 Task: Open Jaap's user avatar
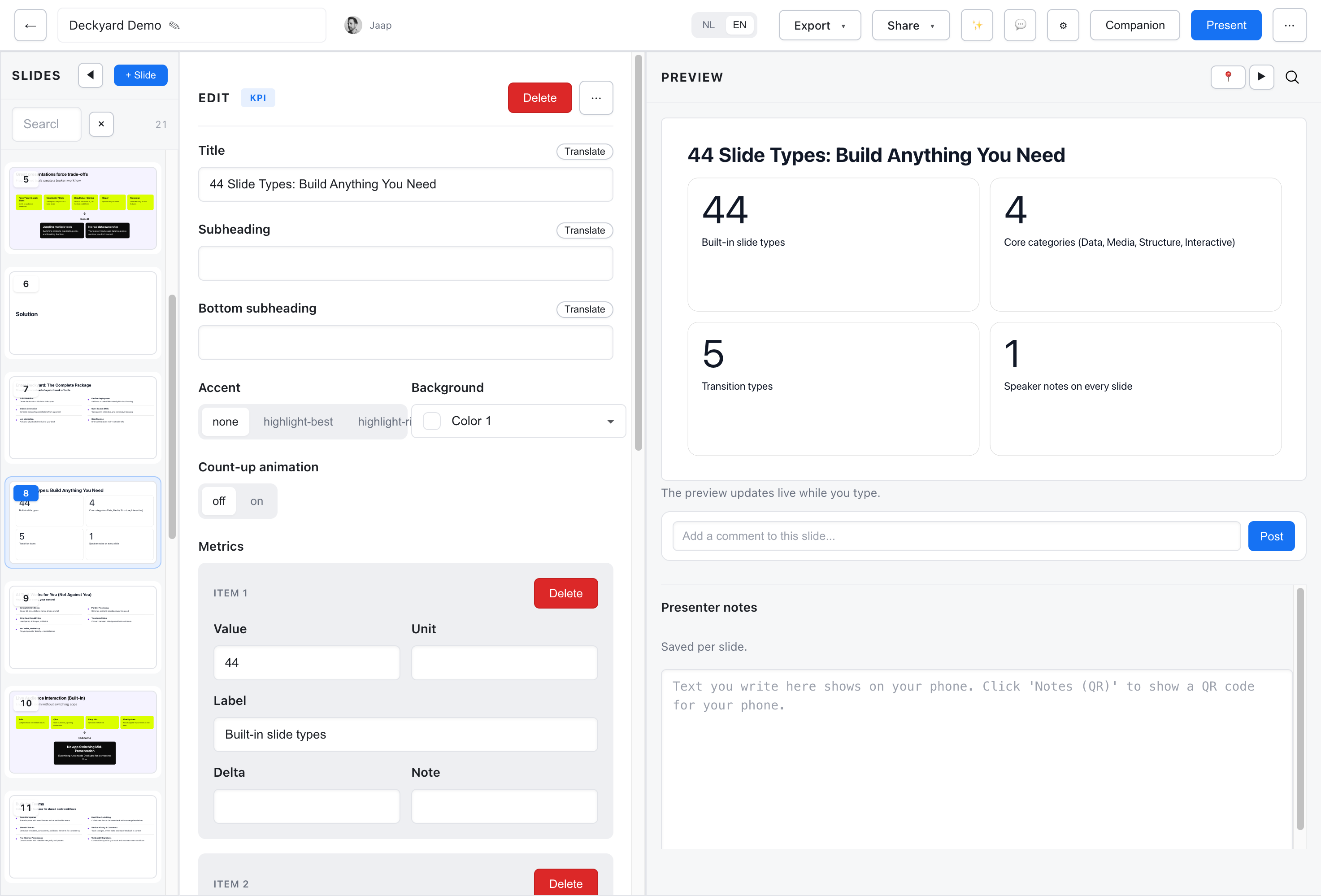[x=353, y=25]
